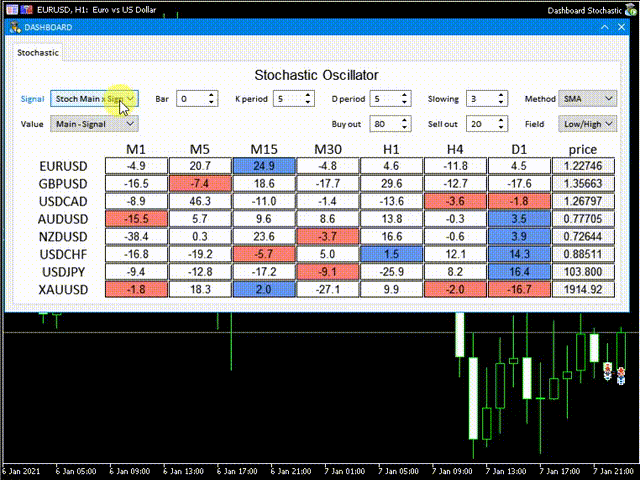640x480 pixels.
Task: Switch to the Stochastic tab
Action: (x=37, y=52)
